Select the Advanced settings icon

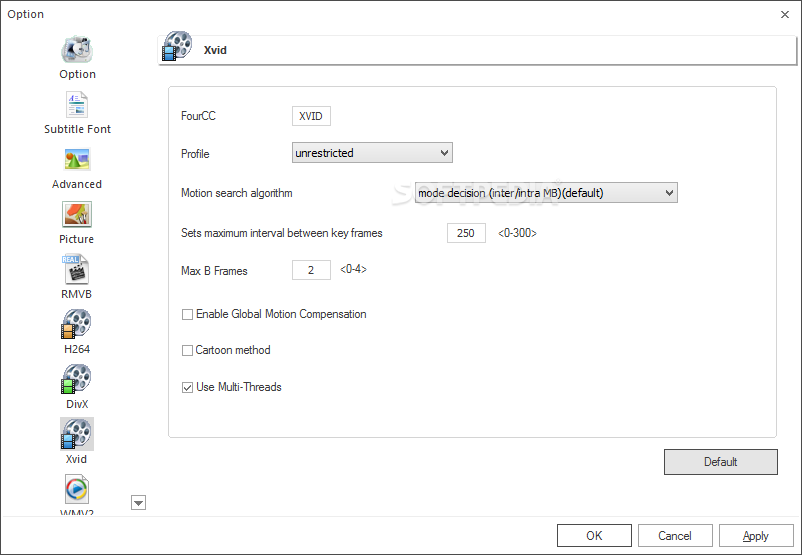point(77,160)
